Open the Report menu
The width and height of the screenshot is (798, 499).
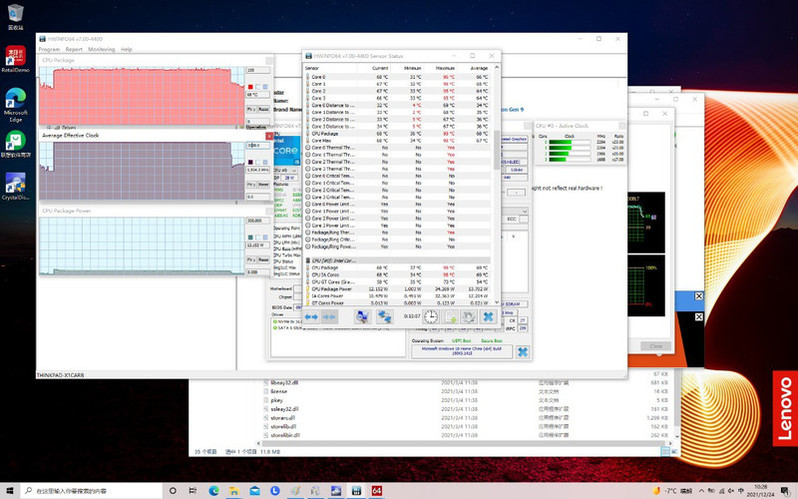click(x=74, y=49)
